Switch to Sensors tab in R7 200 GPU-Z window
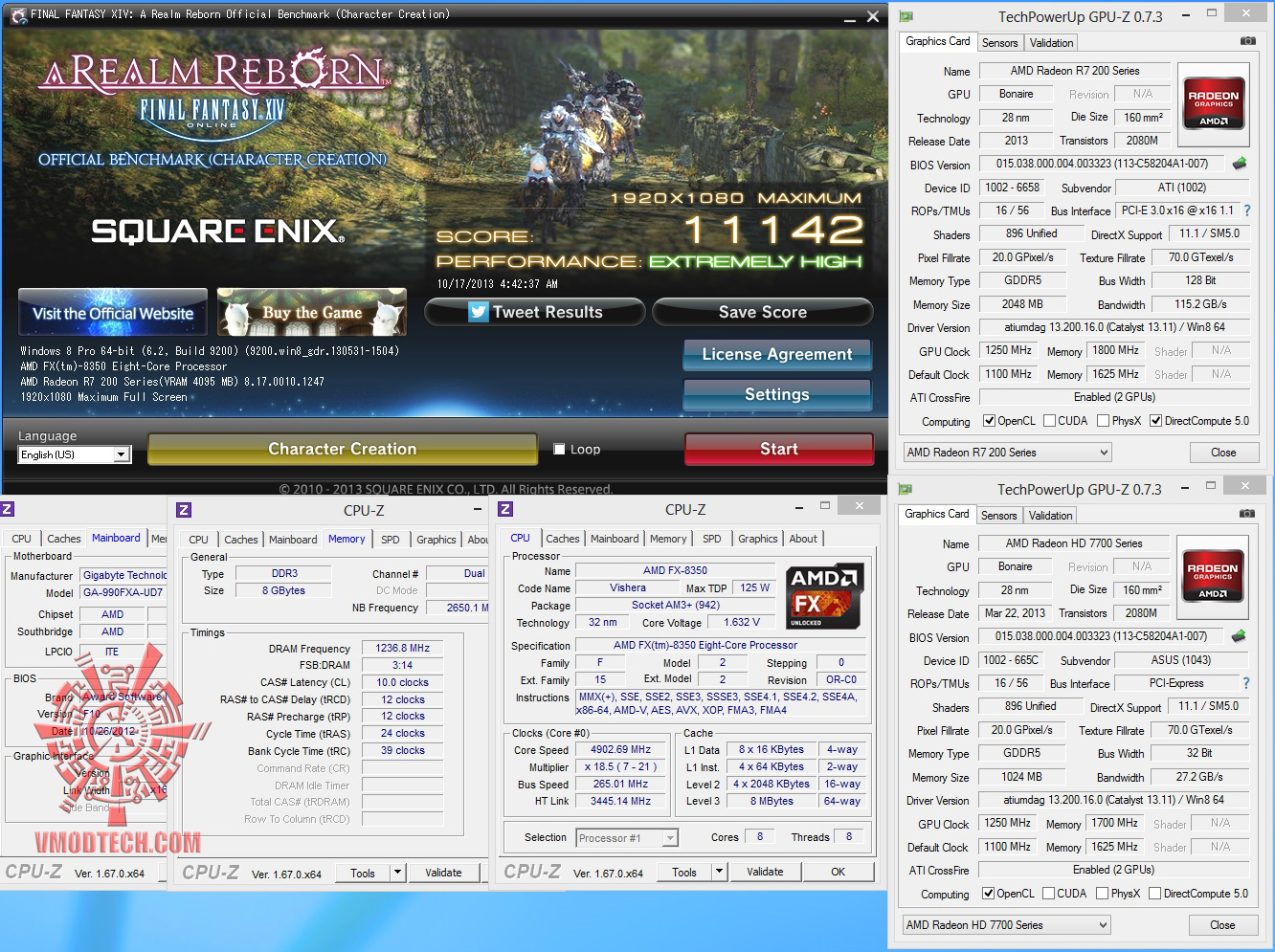The image size is (1275, 952). [x=1000, y=43]
